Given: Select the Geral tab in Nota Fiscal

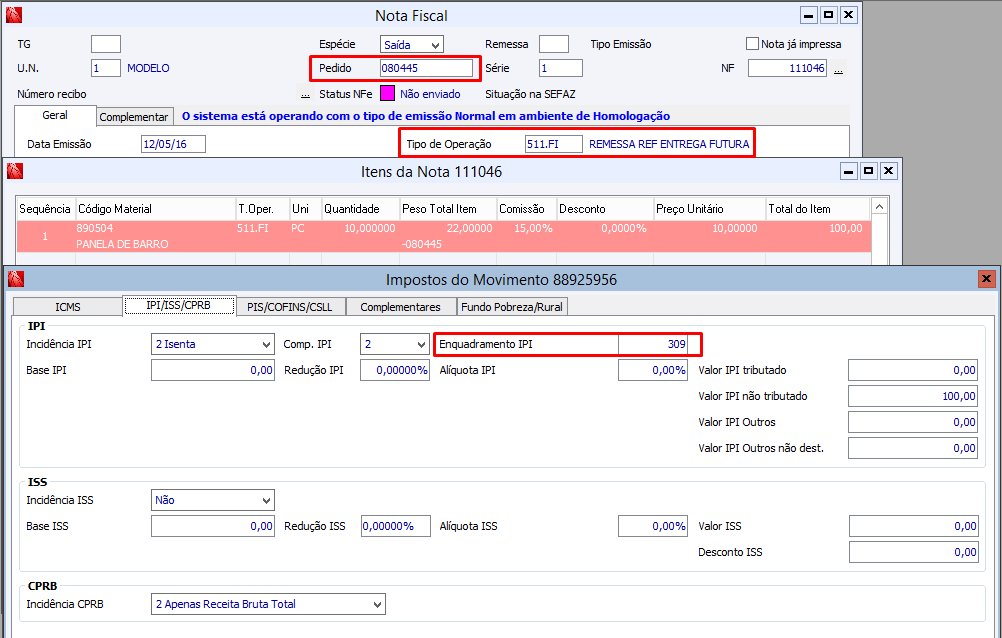Looking at the screenshot, I should [x=55, y=115].
